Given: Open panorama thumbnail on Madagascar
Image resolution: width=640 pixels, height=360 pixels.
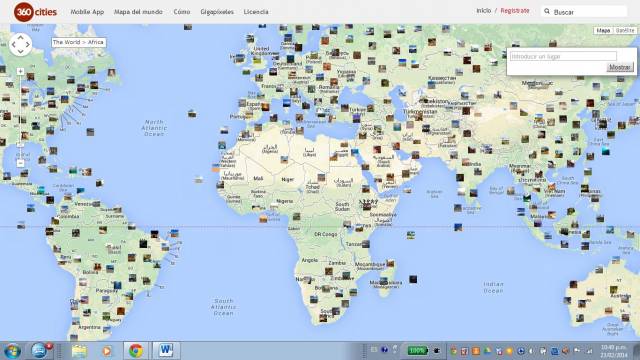Looking at the screenshot, I should [383, 281].
